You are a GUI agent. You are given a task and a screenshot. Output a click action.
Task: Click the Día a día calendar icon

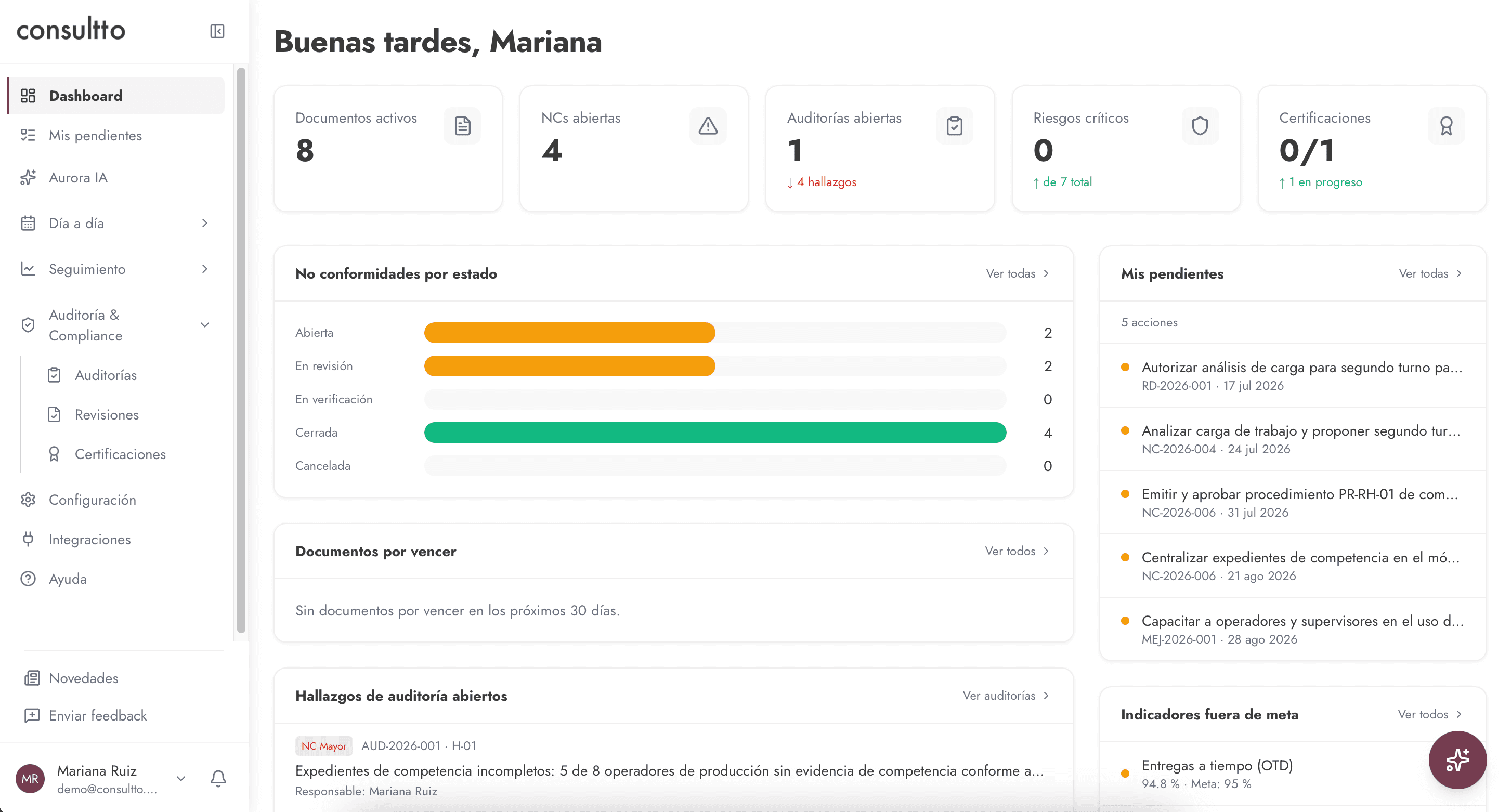click(28, 224)
